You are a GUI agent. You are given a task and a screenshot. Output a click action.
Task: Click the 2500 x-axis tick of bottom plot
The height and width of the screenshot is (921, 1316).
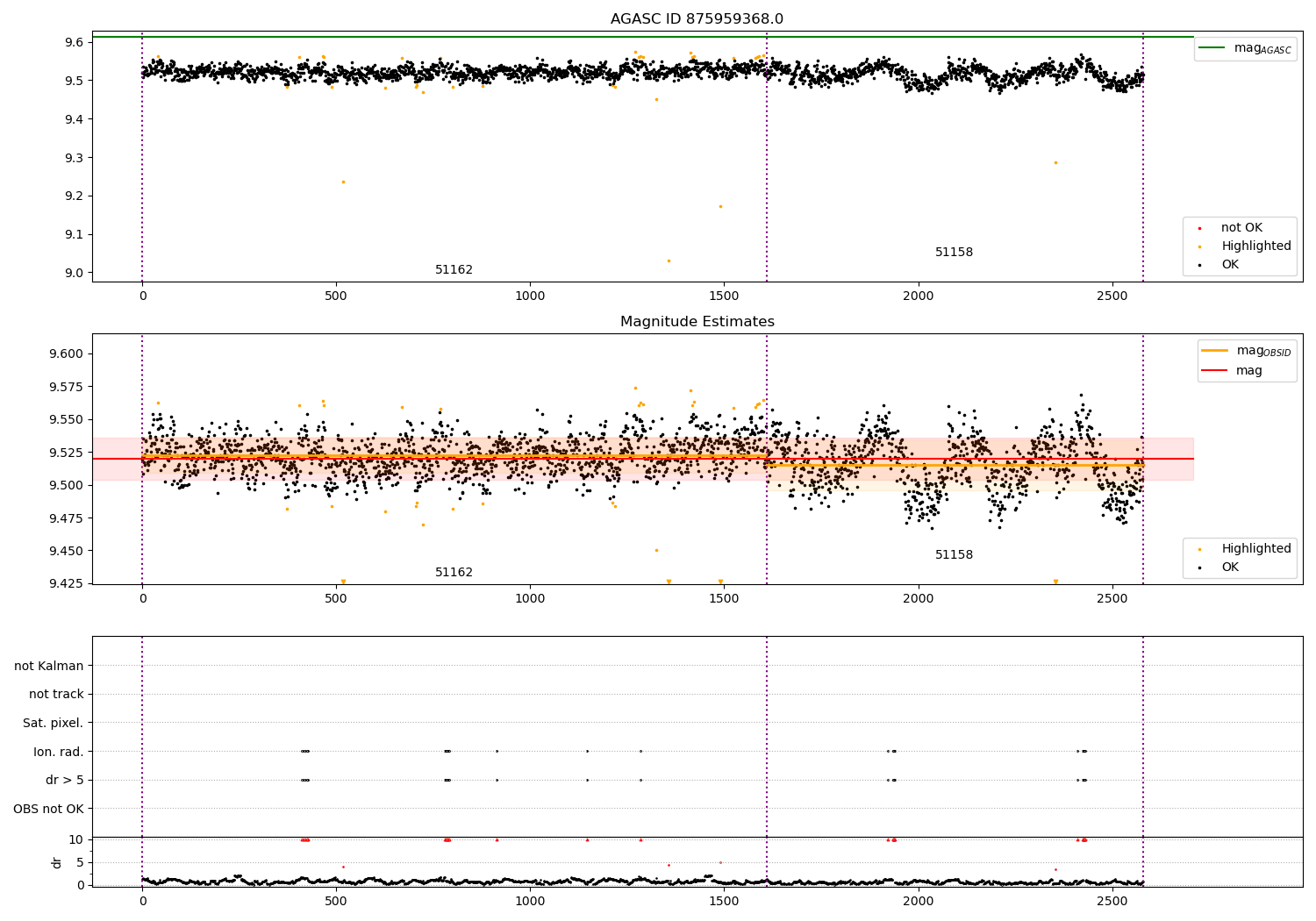click(1112, 901)
